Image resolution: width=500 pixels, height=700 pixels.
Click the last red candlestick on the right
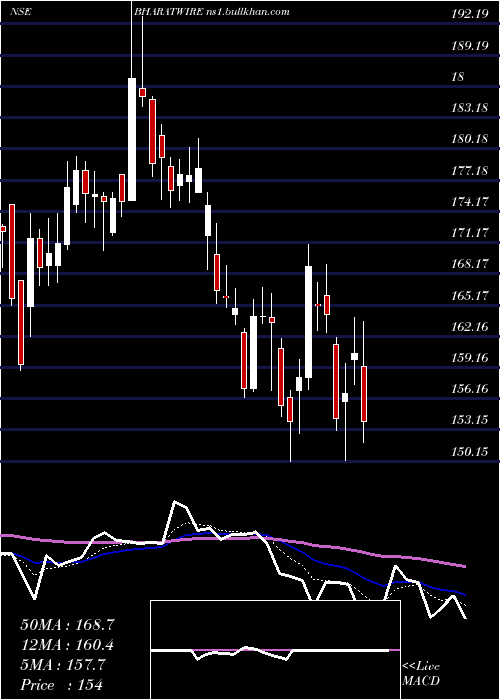pos(364,394)
